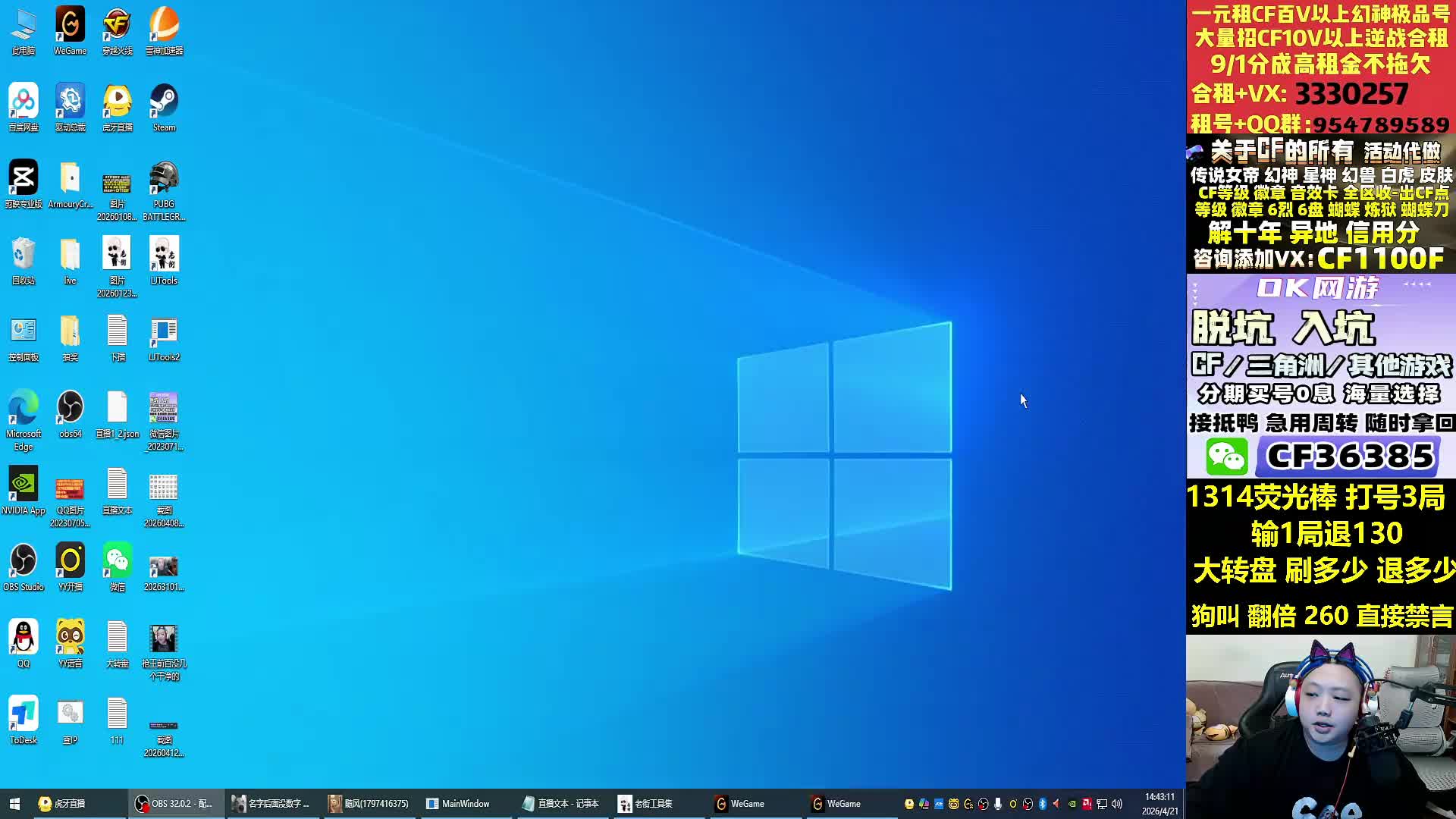Open the WeGame desktop shortcut

70,26
